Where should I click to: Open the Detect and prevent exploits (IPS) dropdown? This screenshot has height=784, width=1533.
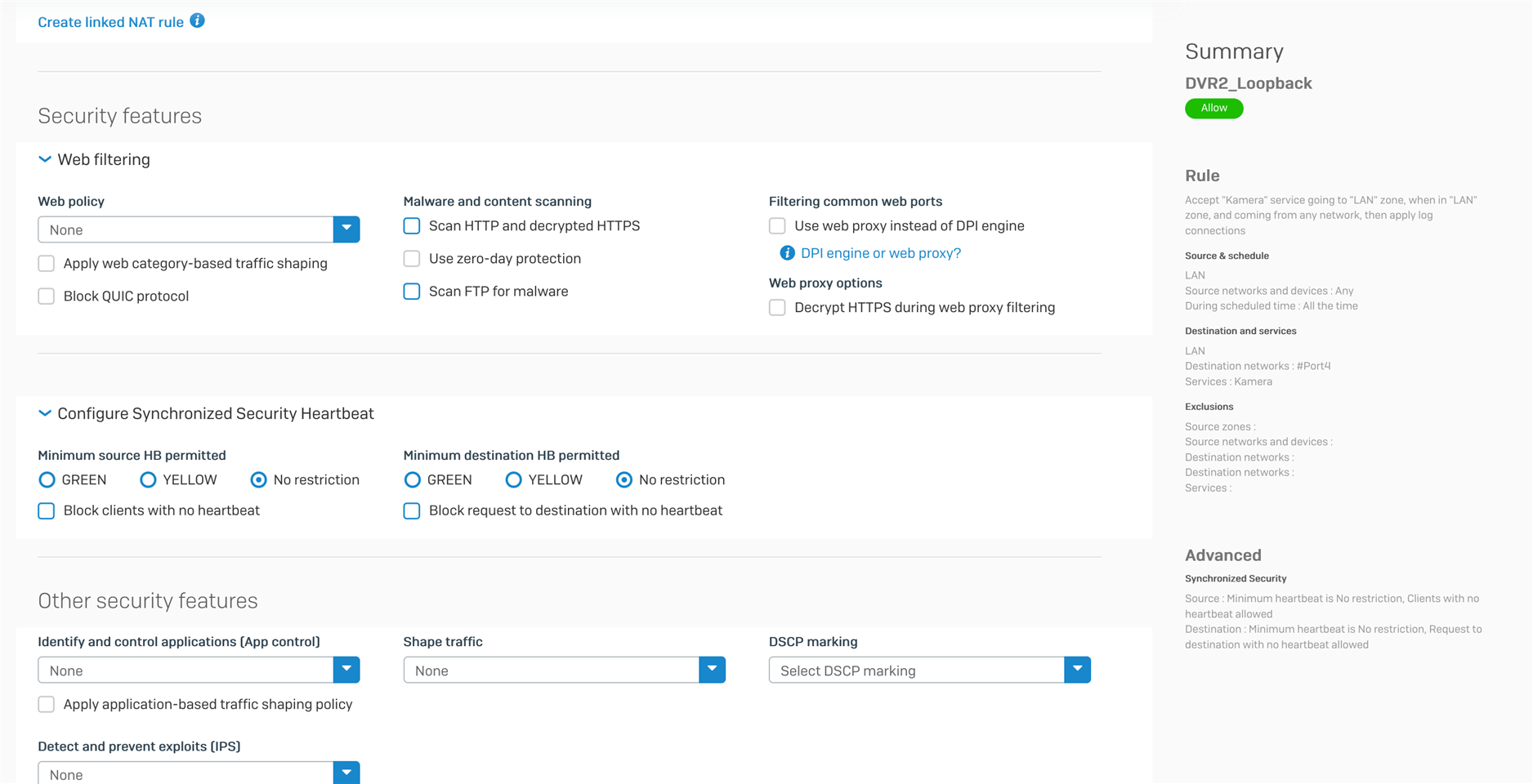[199, 773]
